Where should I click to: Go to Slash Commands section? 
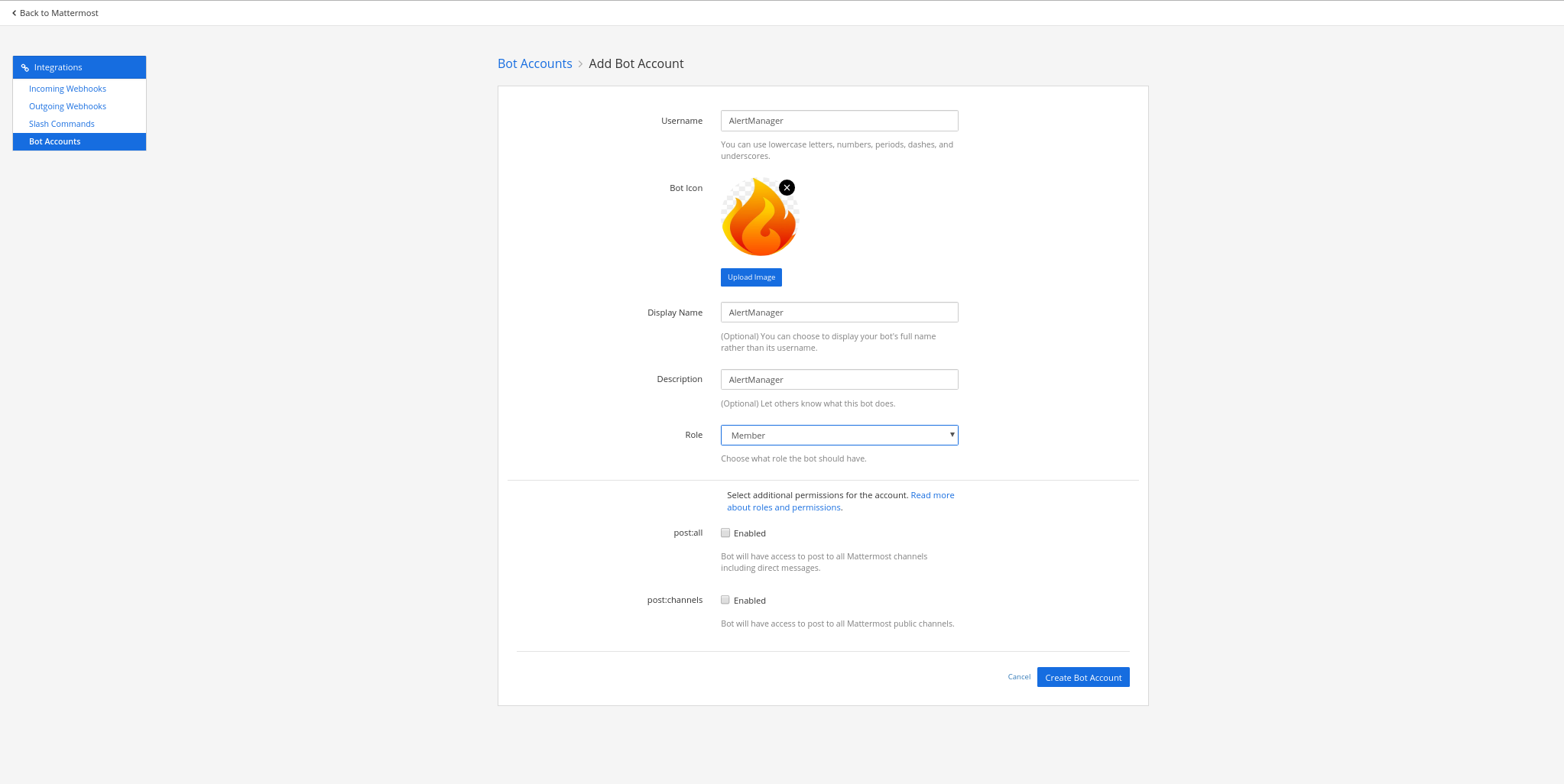[62, 124]
